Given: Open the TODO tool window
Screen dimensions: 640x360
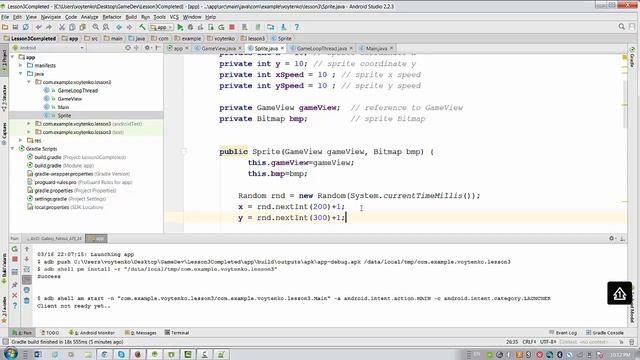Looking at the screenshot, I should [50, 333].
